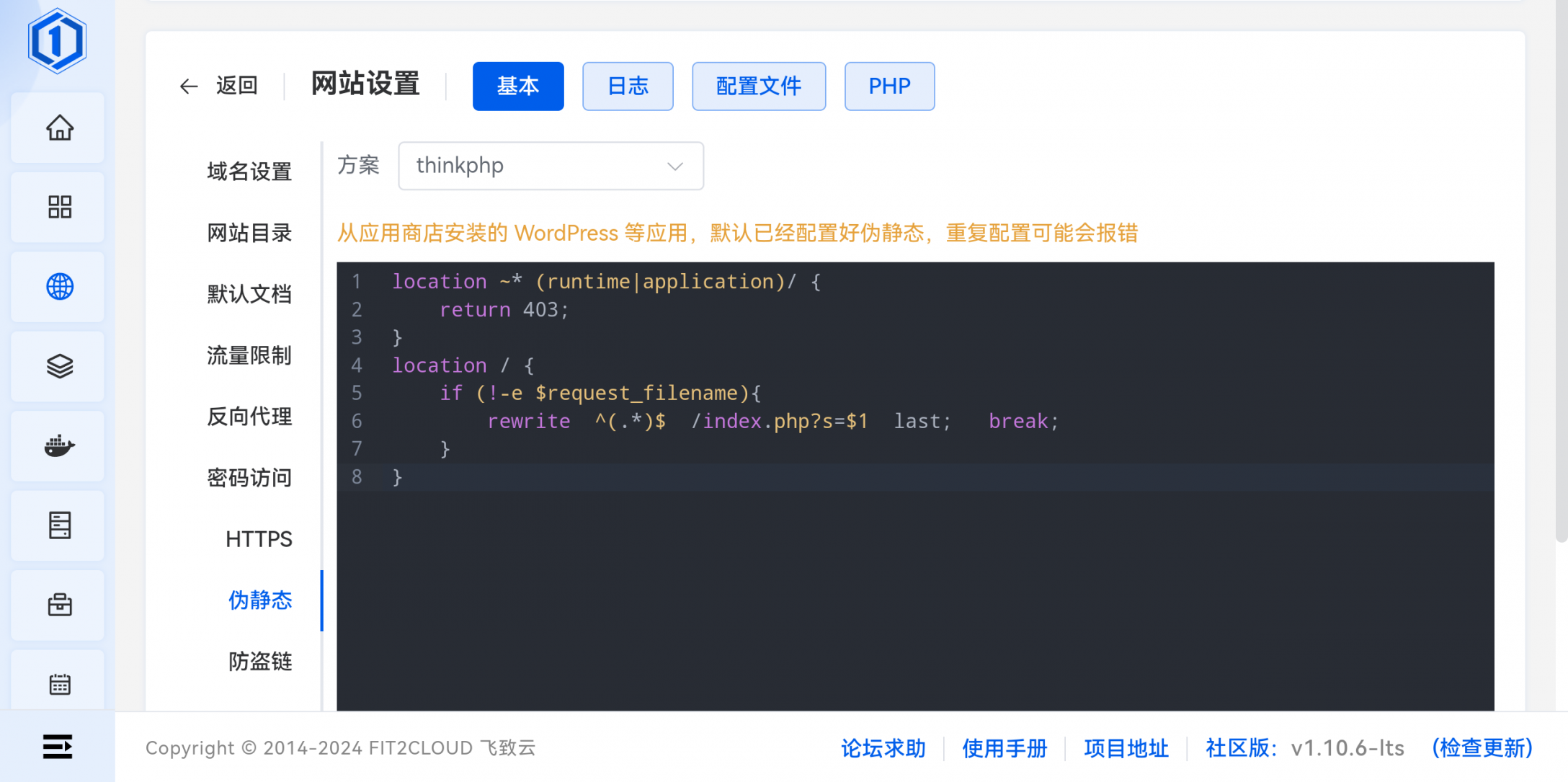Select 默认文档 in settings menu
Screen dimensions: 1568x782
249,294
